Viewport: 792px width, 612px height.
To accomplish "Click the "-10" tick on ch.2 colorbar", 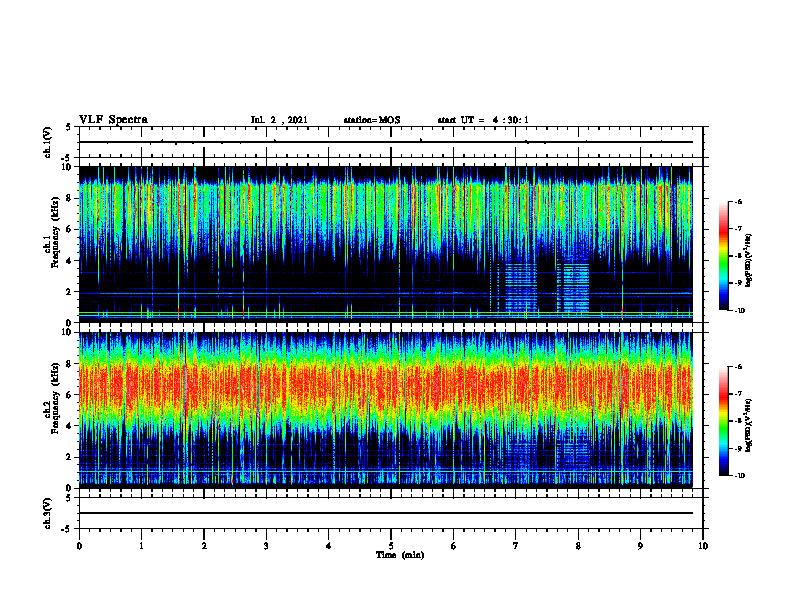I will [739, 476].
